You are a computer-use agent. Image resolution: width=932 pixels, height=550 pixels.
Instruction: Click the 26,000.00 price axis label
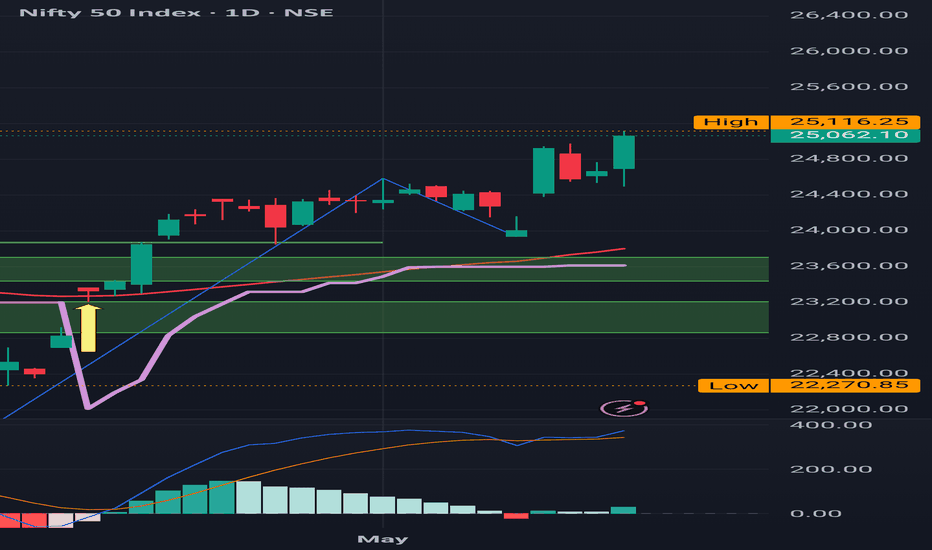849,51
